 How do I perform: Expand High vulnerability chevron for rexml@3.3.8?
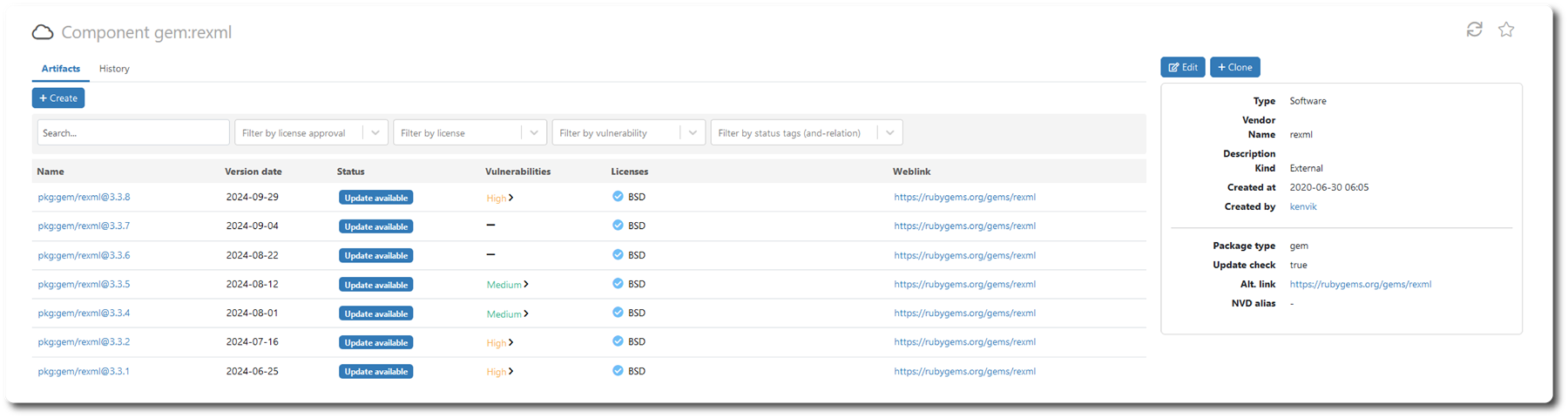point(511,198)
